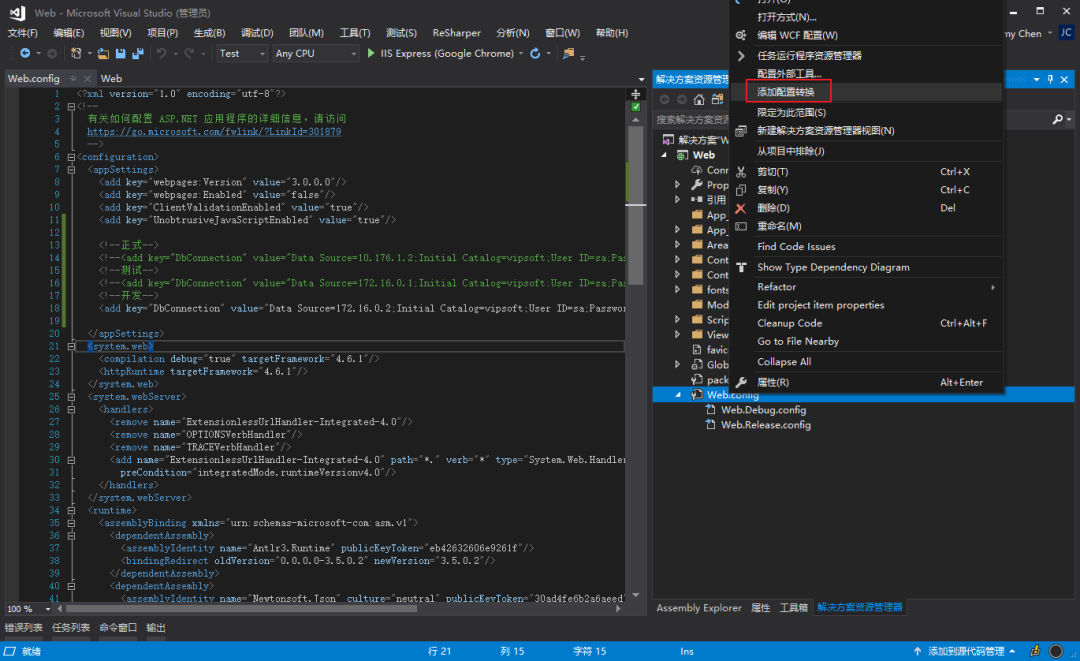The height and width of the screenshot is (661, 1080).
Task: Click the Find in Files toolbar icon
Action: click(x=568, y=53)
